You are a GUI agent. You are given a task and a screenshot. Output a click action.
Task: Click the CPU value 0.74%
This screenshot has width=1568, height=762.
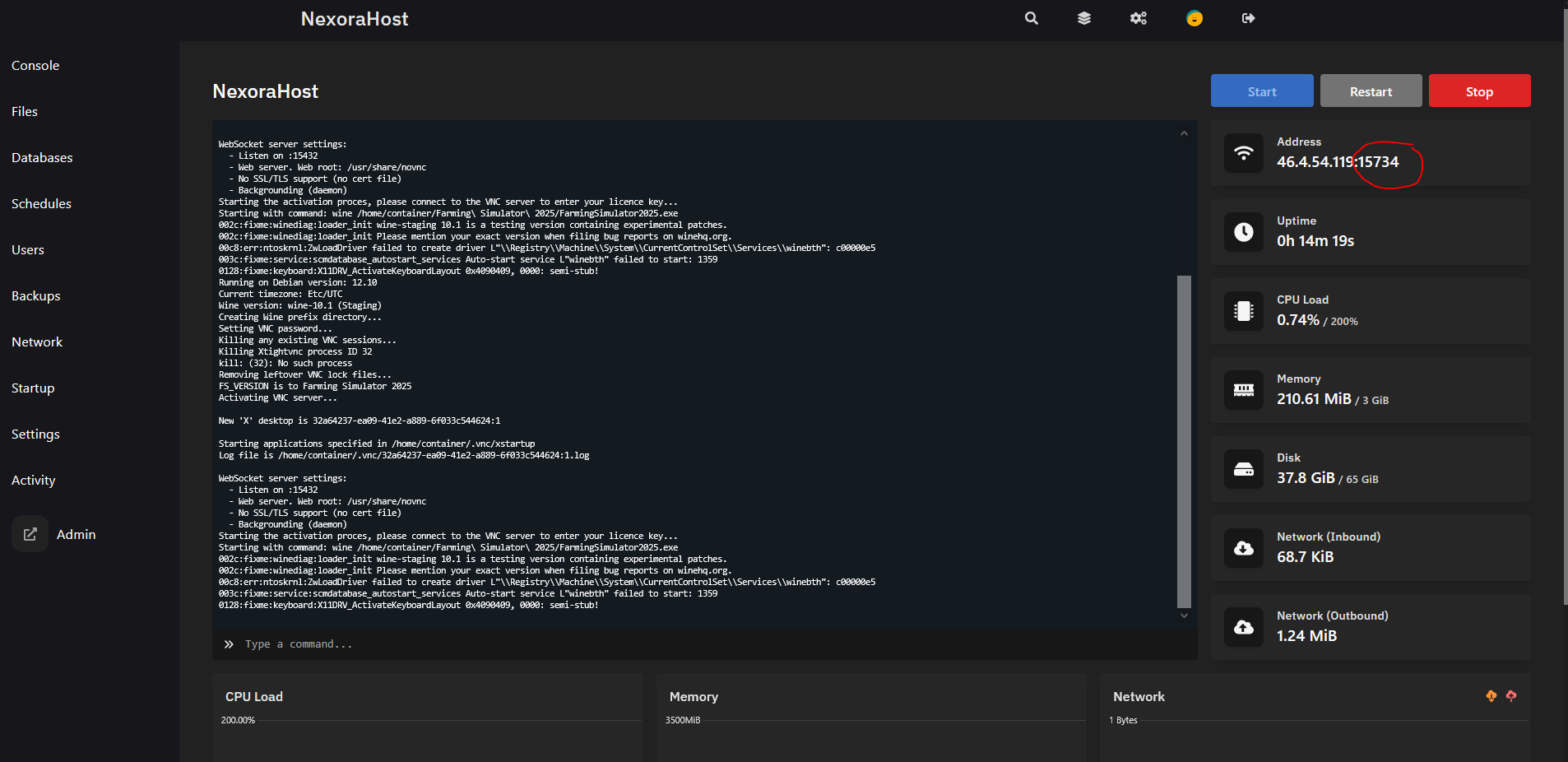pos(1298,320)
